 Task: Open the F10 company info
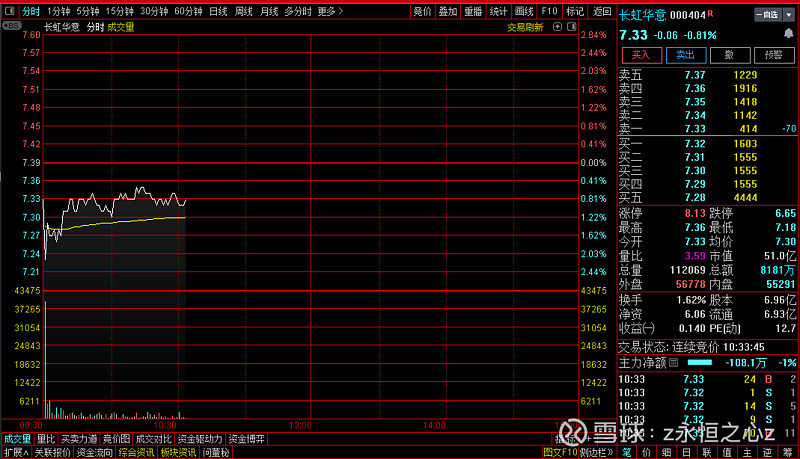549,11
